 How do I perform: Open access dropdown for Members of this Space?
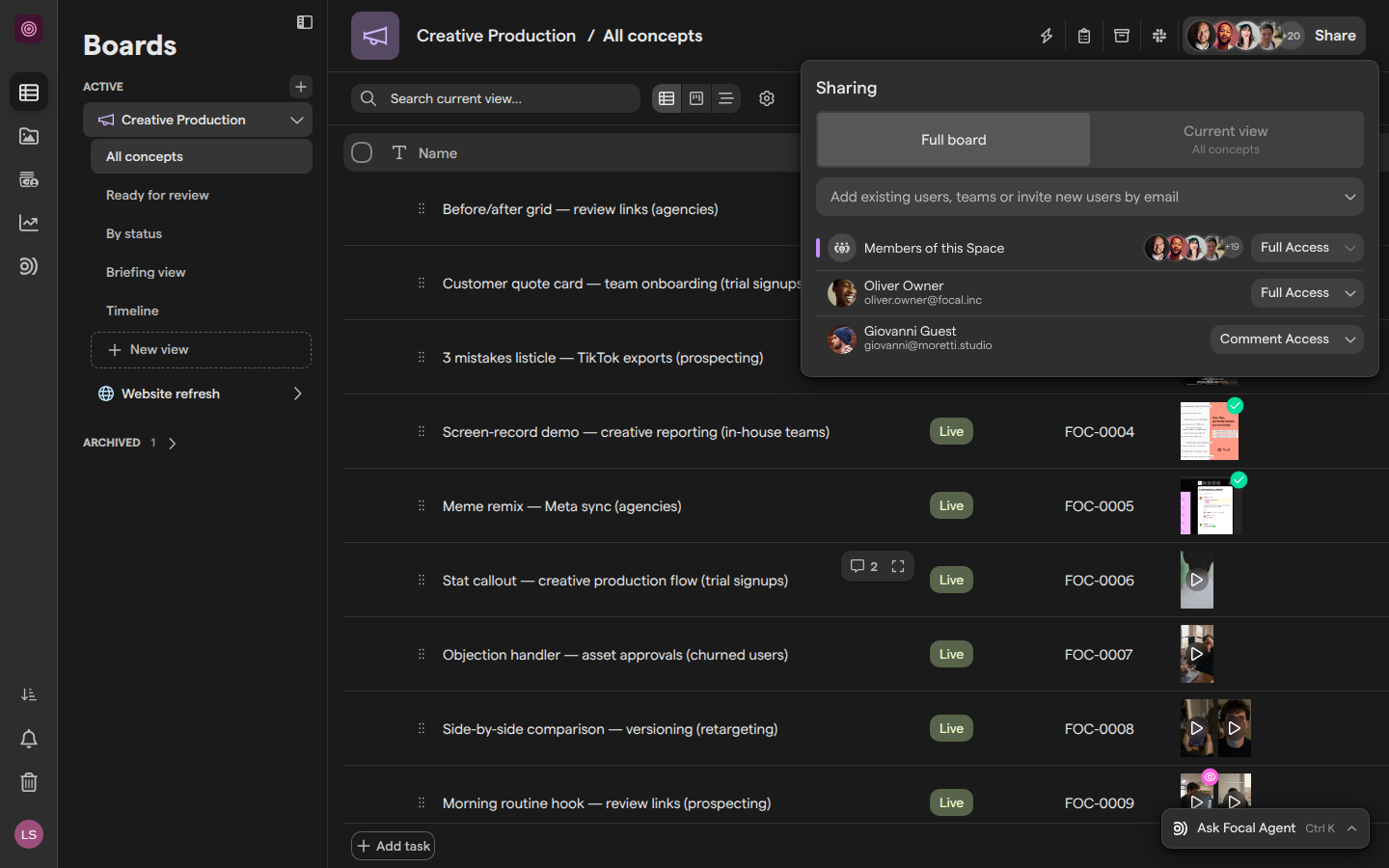pos(1307,248)
